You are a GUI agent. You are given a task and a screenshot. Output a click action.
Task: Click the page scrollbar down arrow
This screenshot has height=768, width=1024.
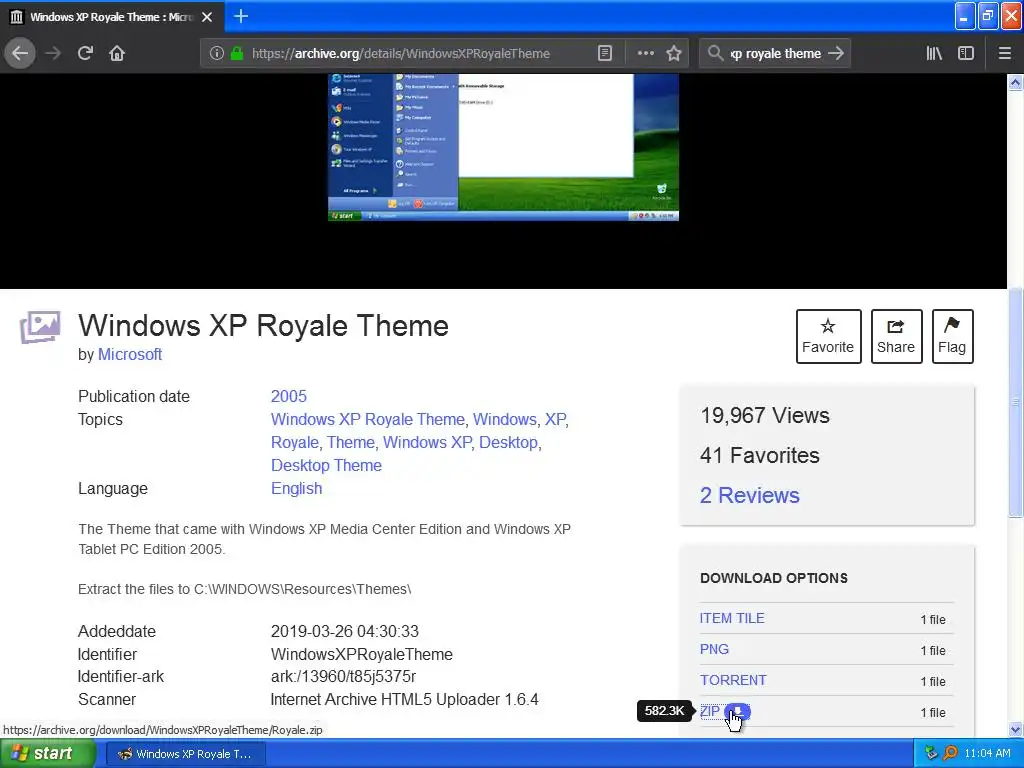pos(1016,729)
